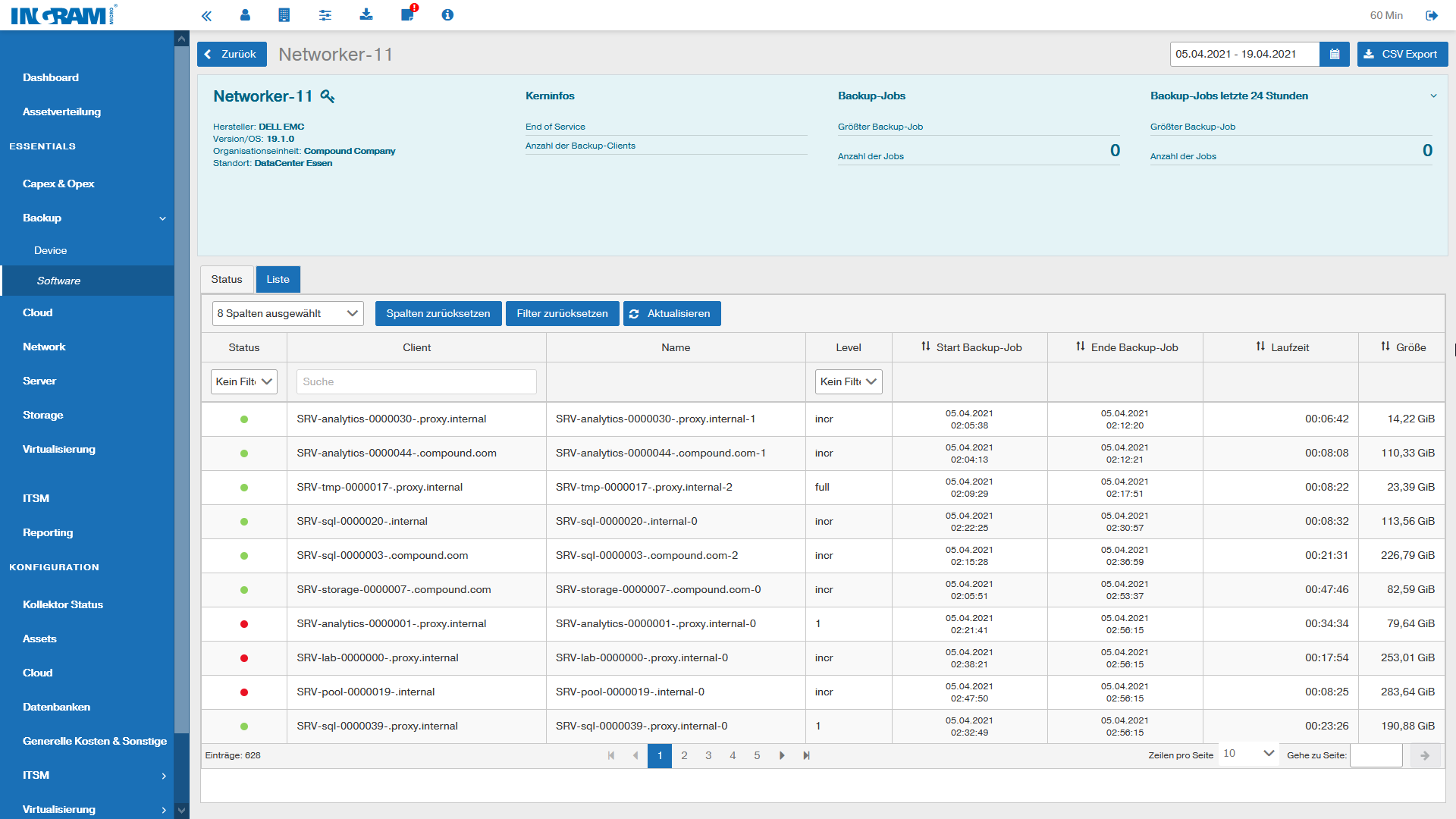Image resolution: width=1456 pixels, height=819 pixels.
Task: Open Datenbanken in the sidebar
Action: tap(56, 708)
